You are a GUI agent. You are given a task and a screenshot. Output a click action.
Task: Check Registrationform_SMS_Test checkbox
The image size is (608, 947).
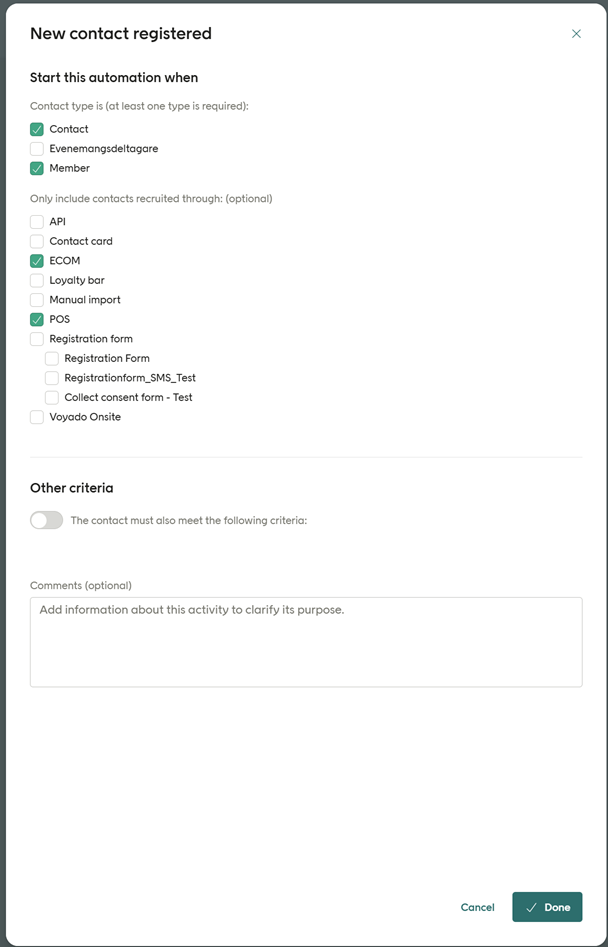(52, 378)
